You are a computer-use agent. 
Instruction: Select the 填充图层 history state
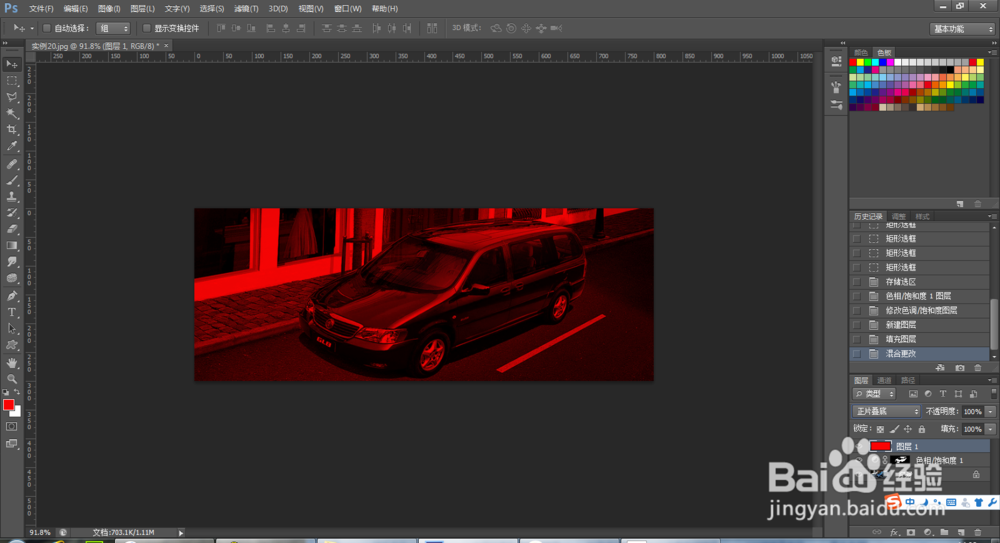[920, 339]
